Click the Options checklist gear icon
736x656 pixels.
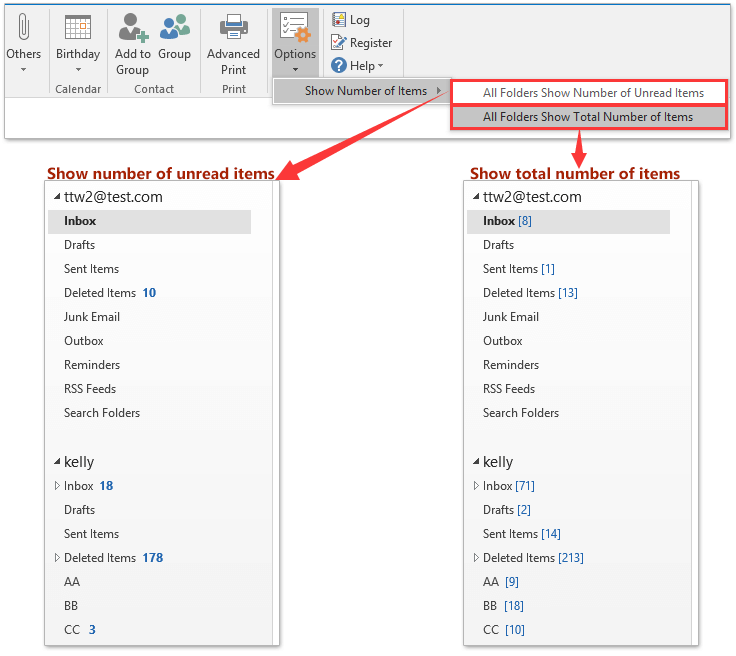(x=295, y=29)
